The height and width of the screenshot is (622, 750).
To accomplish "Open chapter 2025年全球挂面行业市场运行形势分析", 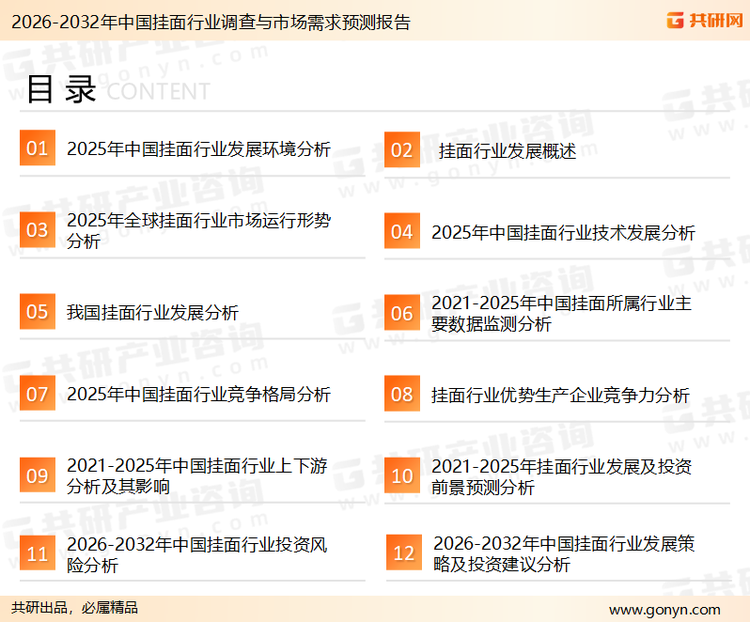I will [199, 230].
